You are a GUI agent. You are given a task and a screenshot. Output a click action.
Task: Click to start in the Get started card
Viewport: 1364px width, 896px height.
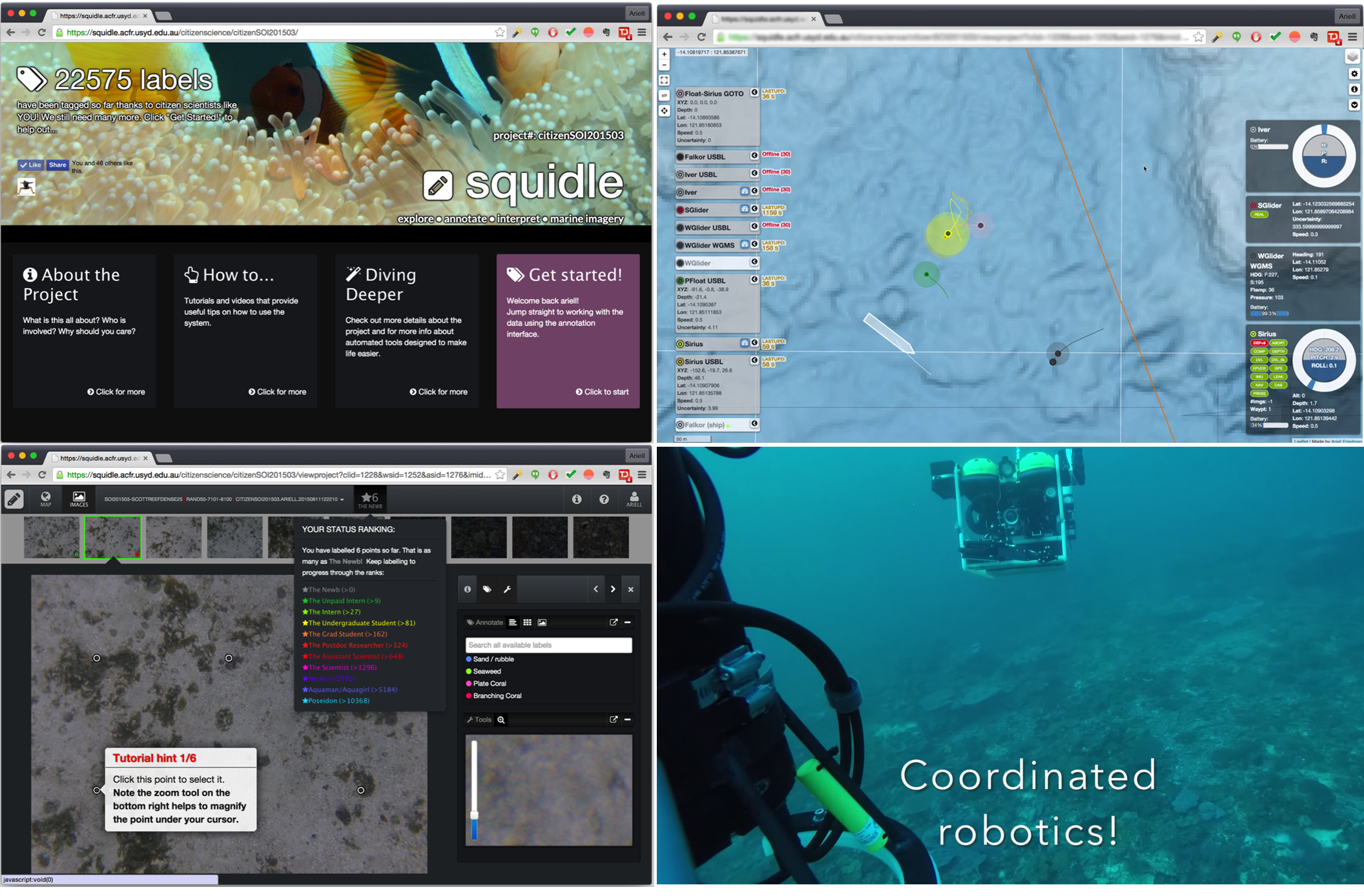[x=602, y=392]
